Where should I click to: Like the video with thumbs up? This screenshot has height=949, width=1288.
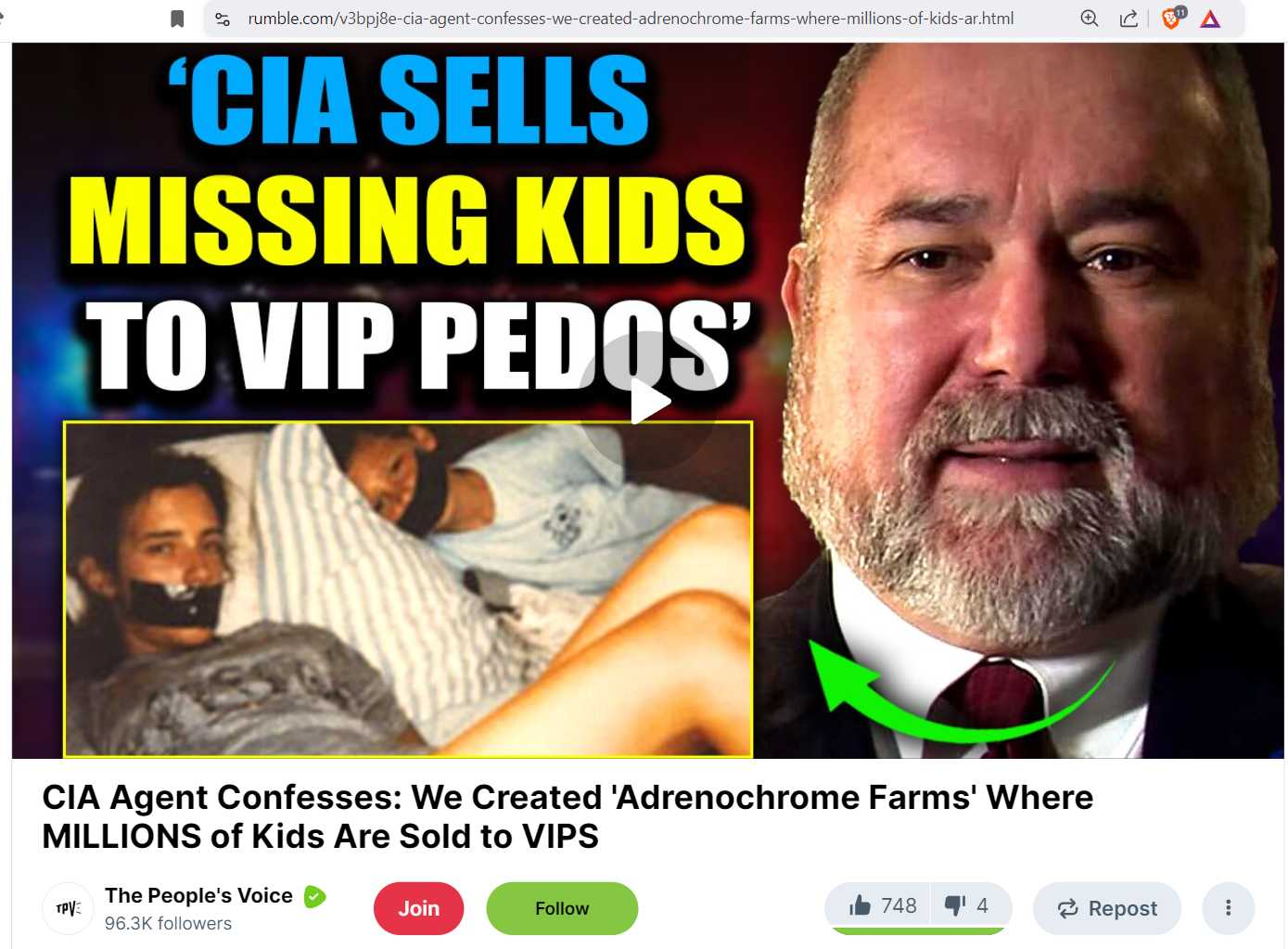coord(882,905)
